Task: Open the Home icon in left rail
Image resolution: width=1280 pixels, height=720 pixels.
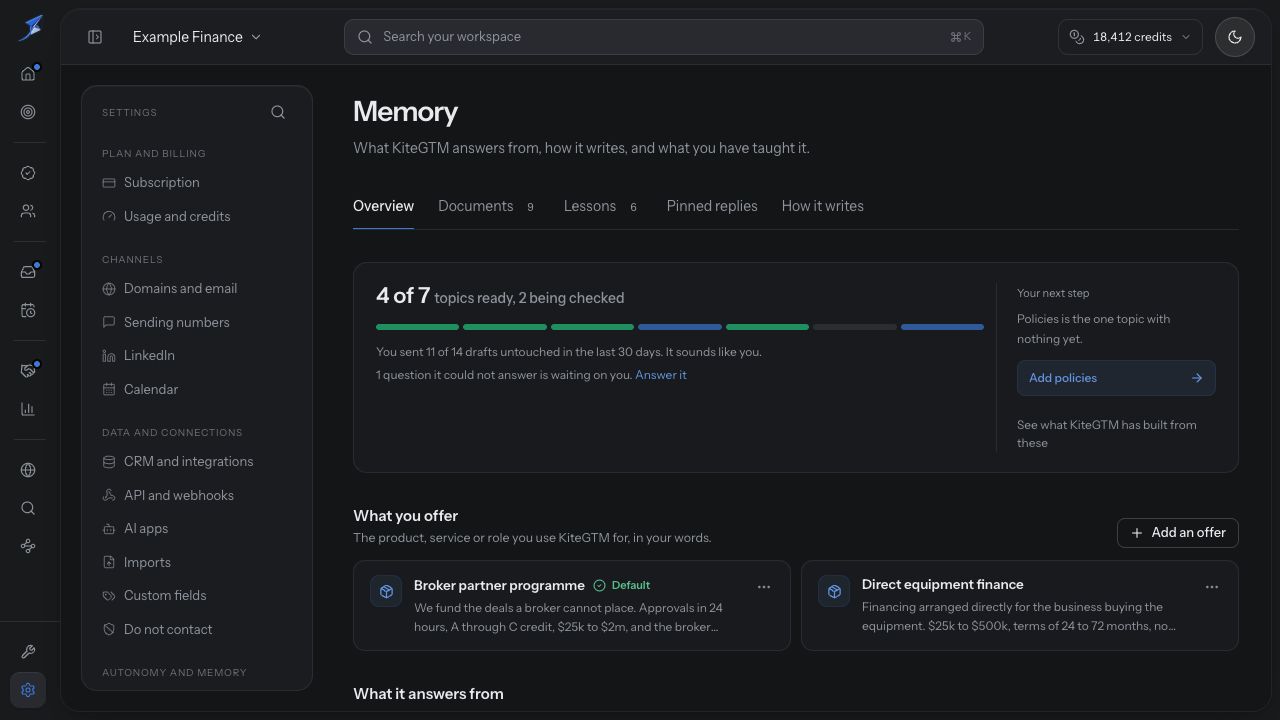Action: [x=28, y=74]
